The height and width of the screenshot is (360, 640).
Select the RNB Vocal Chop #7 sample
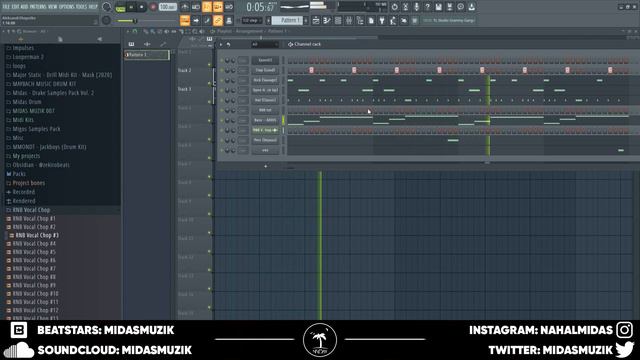pos(34,269)
